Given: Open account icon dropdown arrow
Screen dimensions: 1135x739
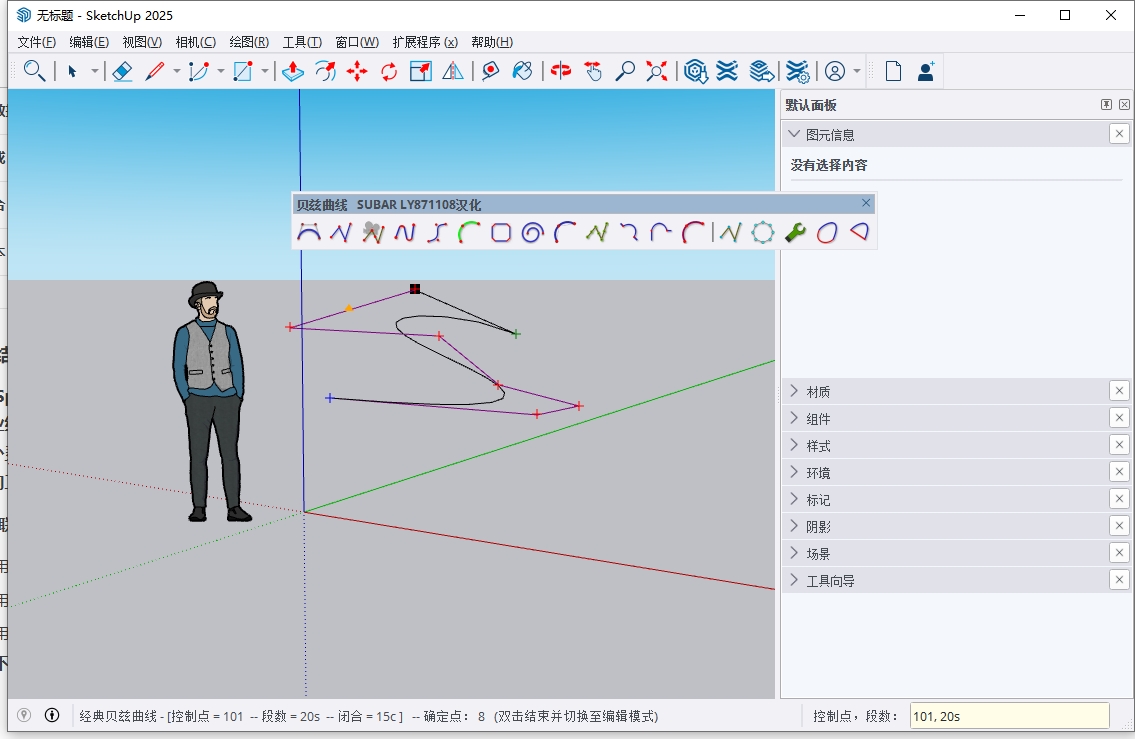Looking at the screenshot, I should point(857,71).
